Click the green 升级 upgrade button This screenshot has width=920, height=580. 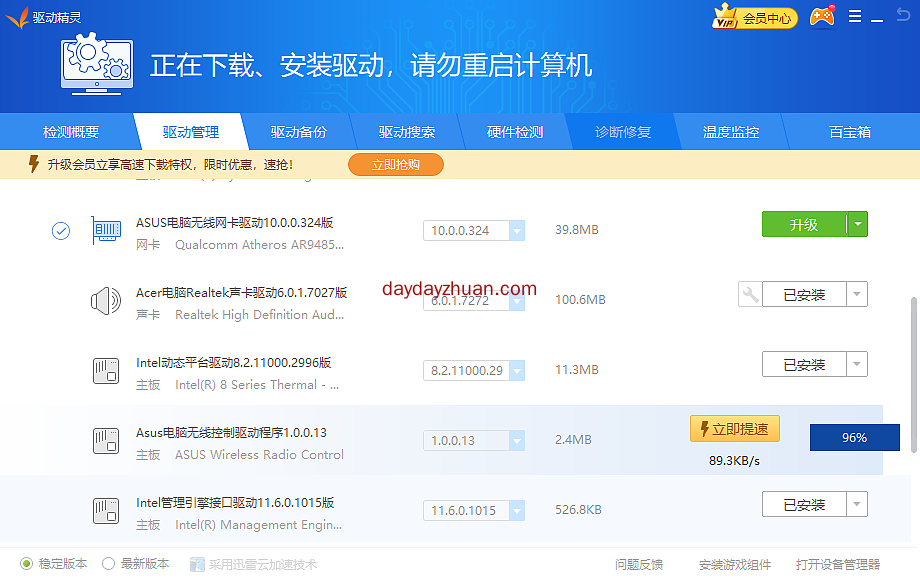click(804, 224)
